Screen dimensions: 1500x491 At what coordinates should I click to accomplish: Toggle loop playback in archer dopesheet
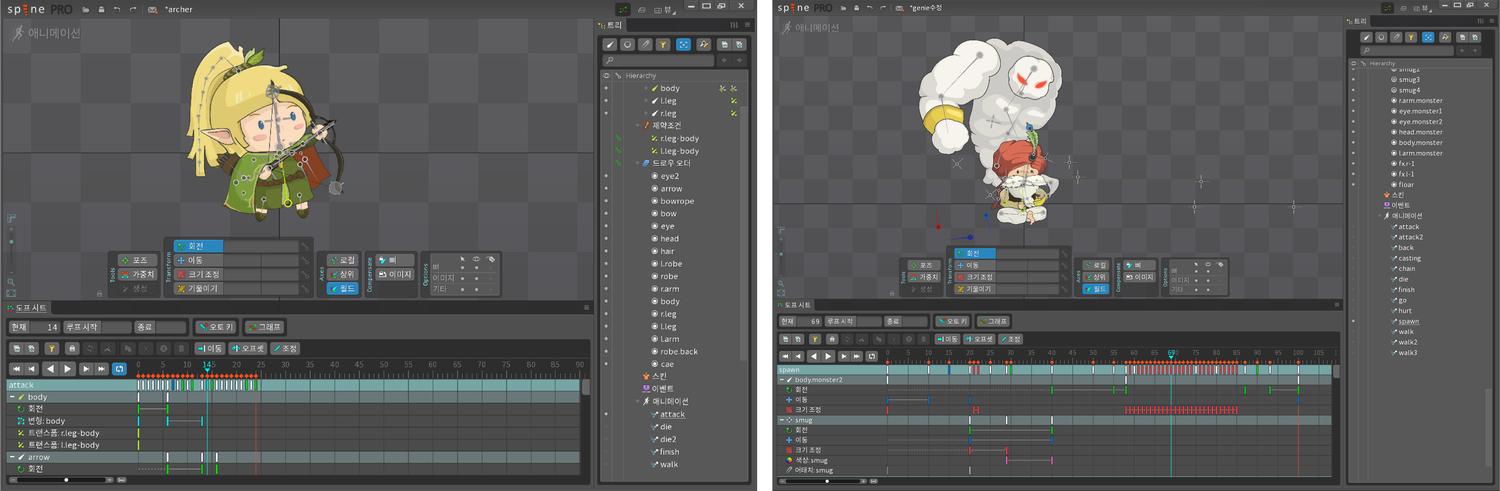119,369
